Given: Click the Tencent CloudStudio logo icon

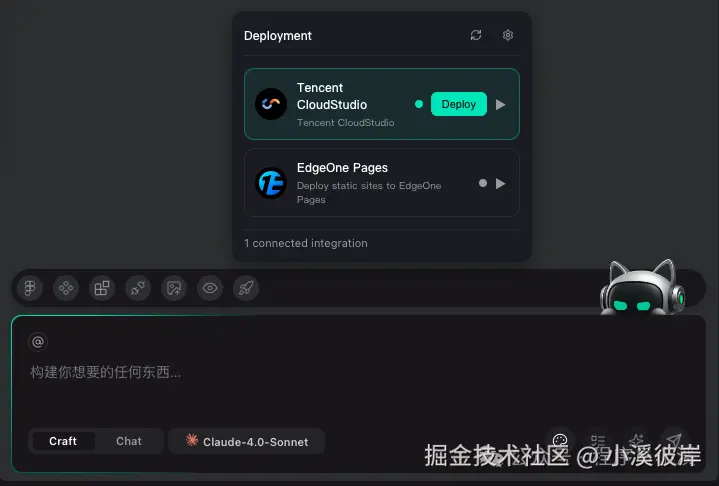Looking at the screenshot, I should pos(271,104).
